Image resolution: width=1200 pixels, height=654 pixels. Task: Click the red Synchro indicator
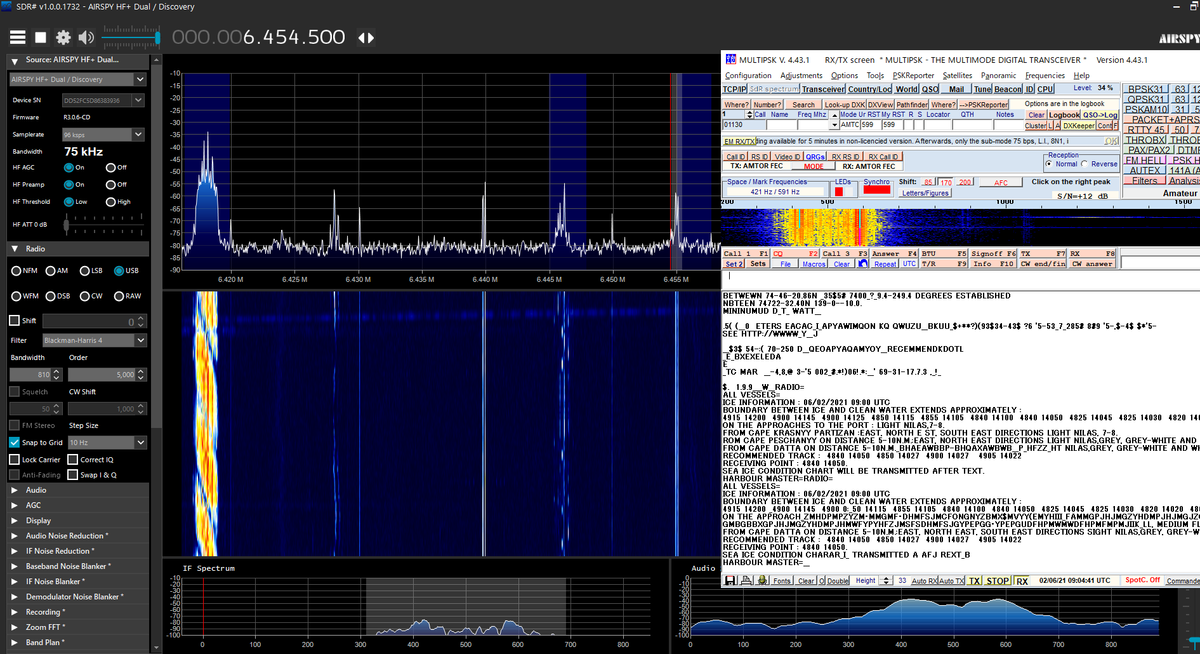[x=876, y=190]
